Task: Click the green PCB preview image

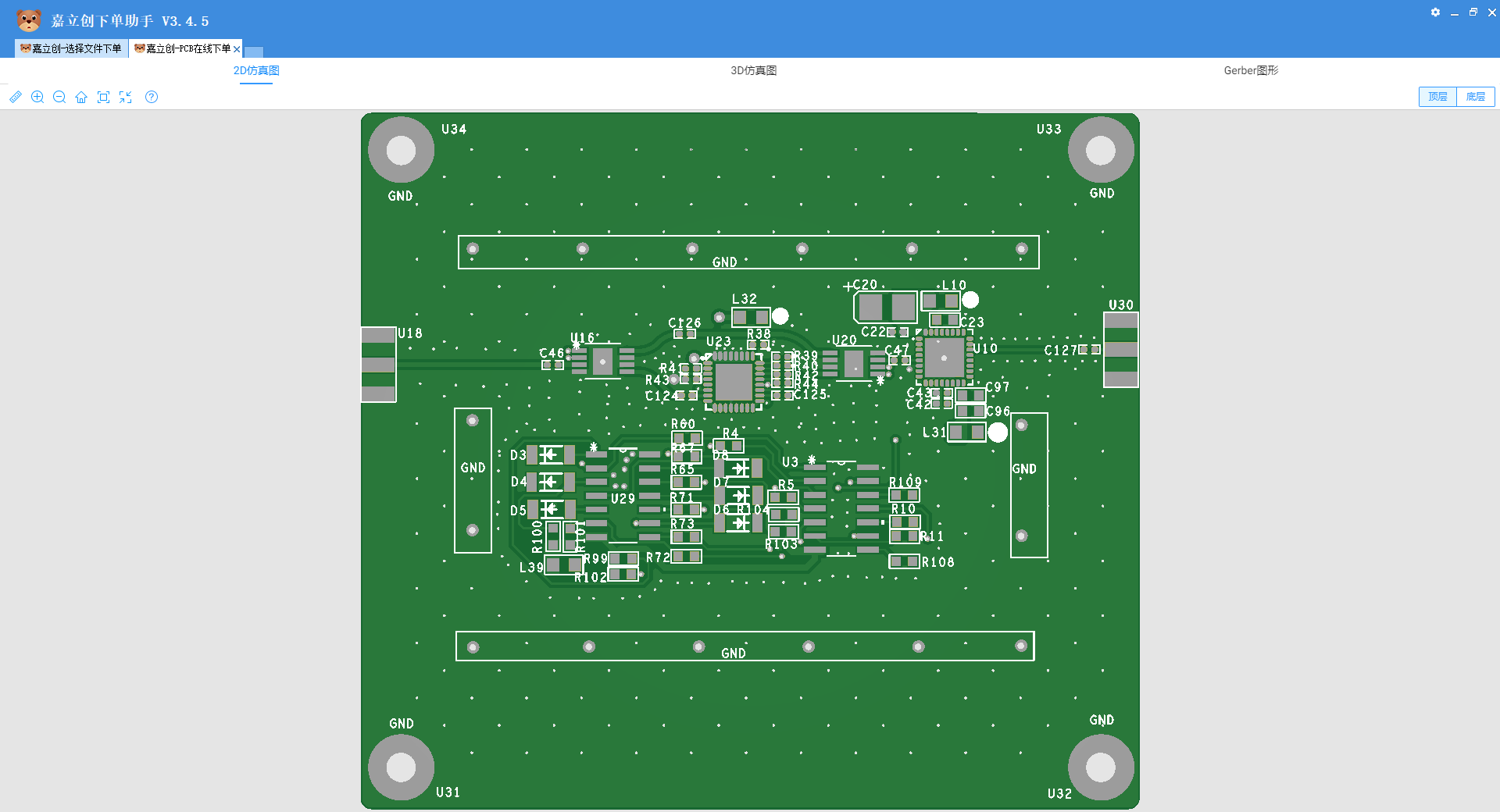Action: click(750, 461)
